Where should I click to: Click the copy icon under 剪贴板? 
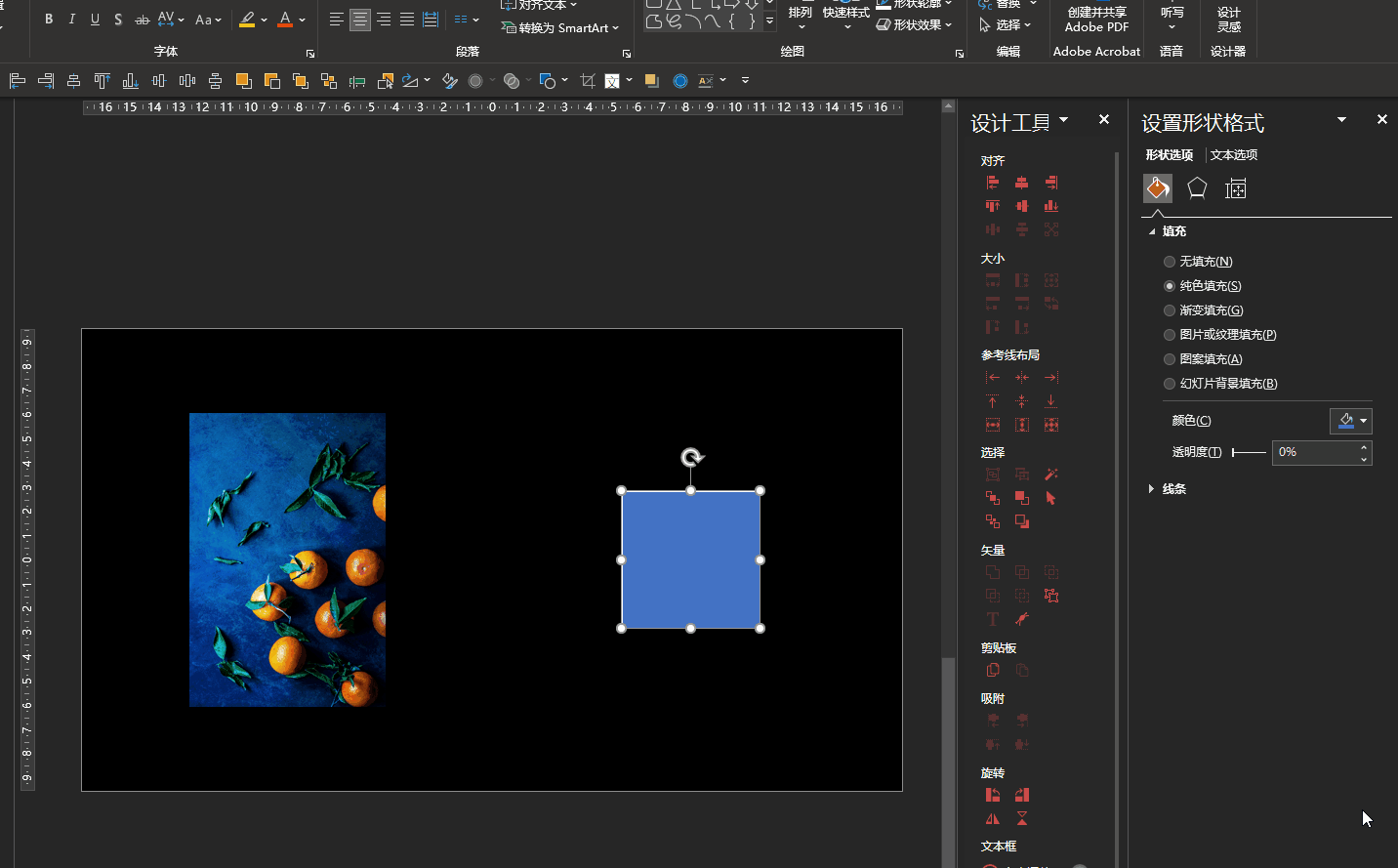tap(993, 670)
